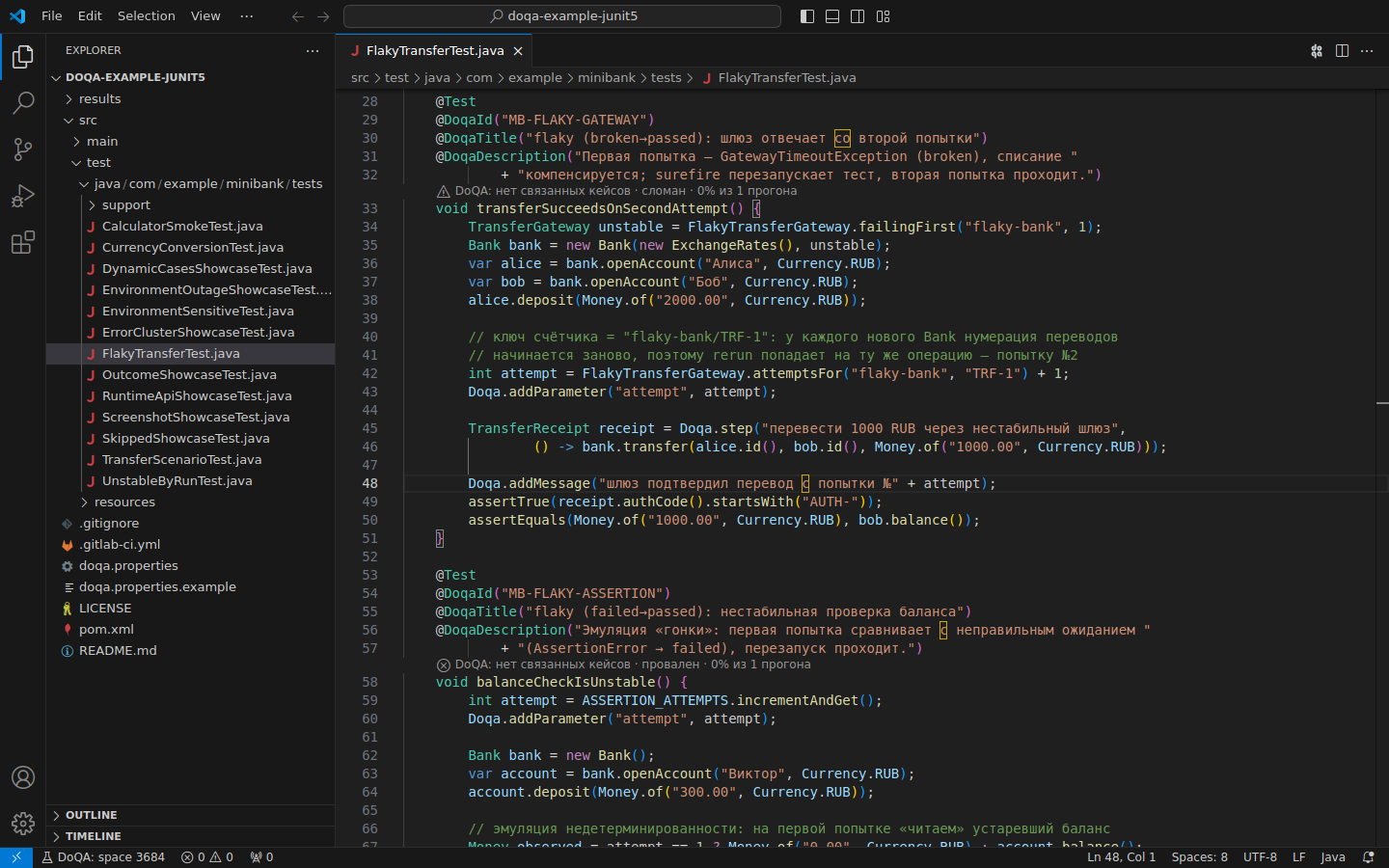The image size is (1389, 868).
Task: Click the FlakyTransferTest.java breadcrumb item
Action: (778, 78)
